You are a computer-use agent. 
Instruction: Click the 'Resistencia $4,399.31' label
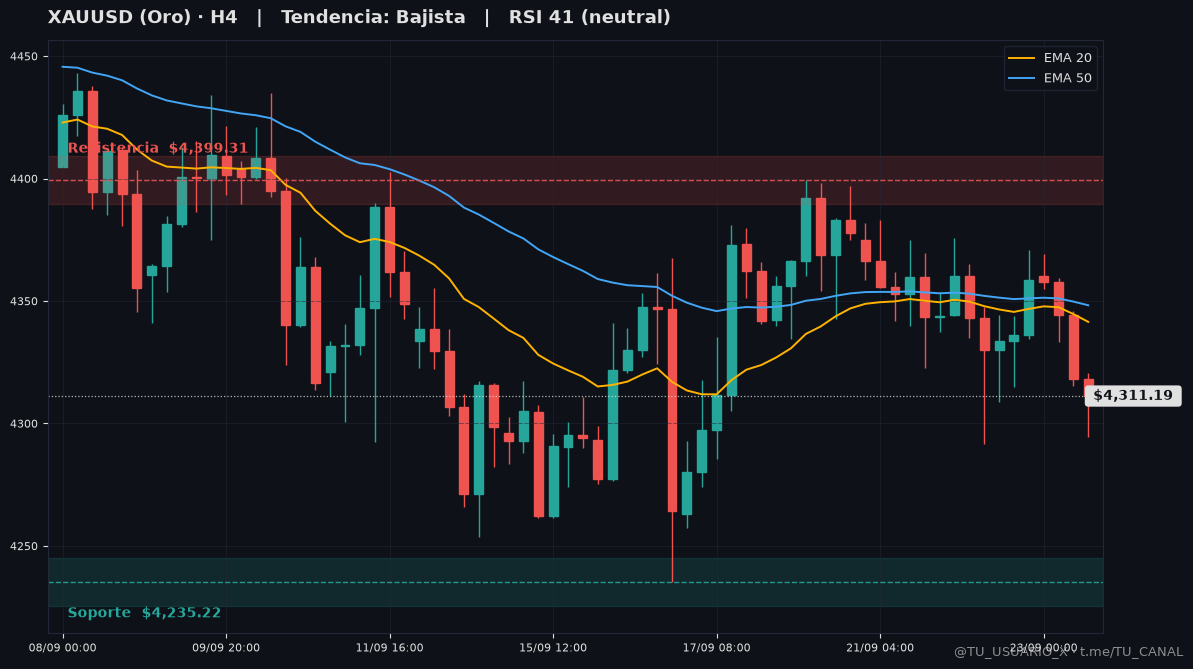pyautogui.click(x=157, y=148)
